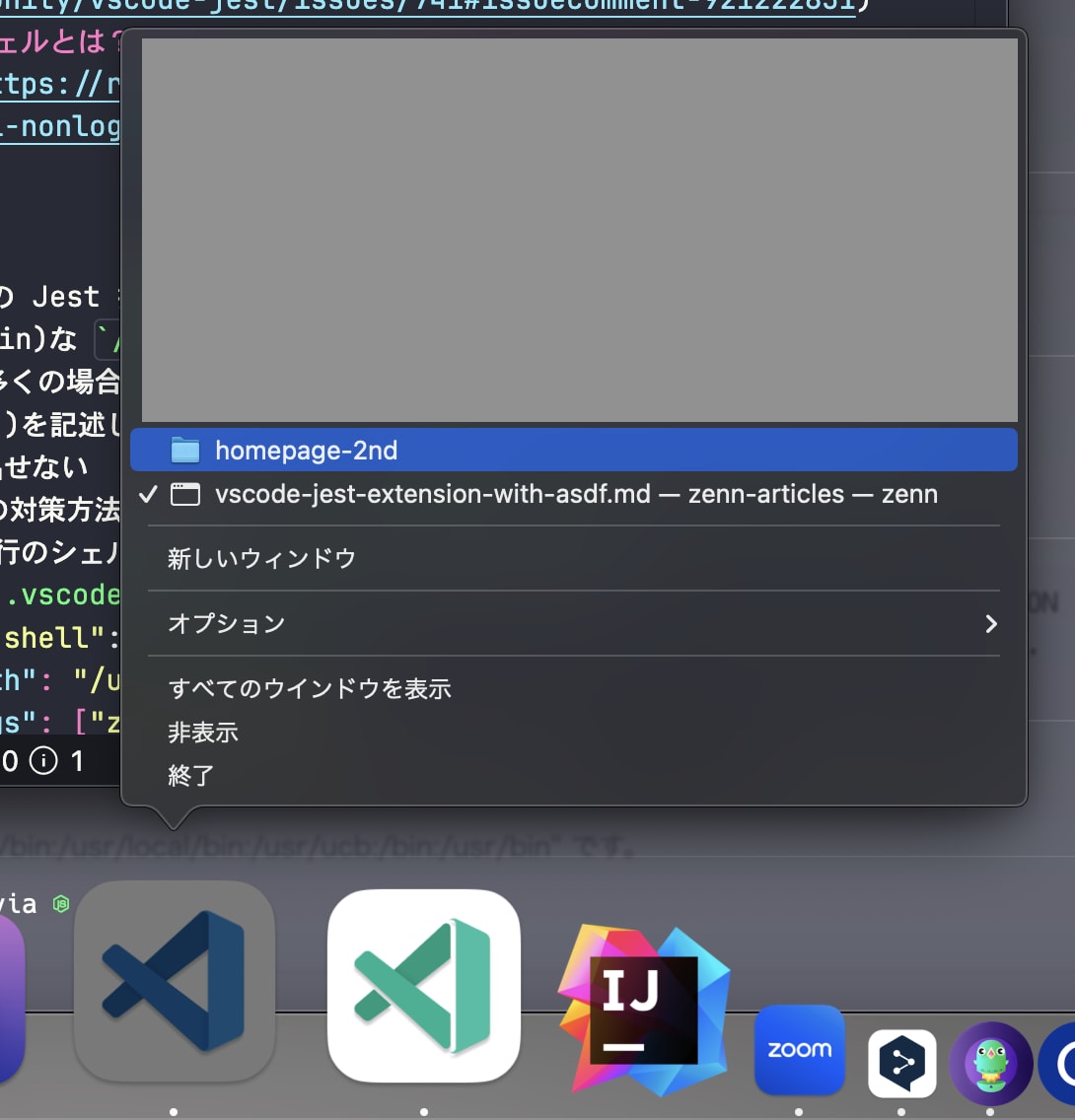1075x1120 pixels.
Task: Choose 非表示 to hide the app
Action: [x=574, y=733]
